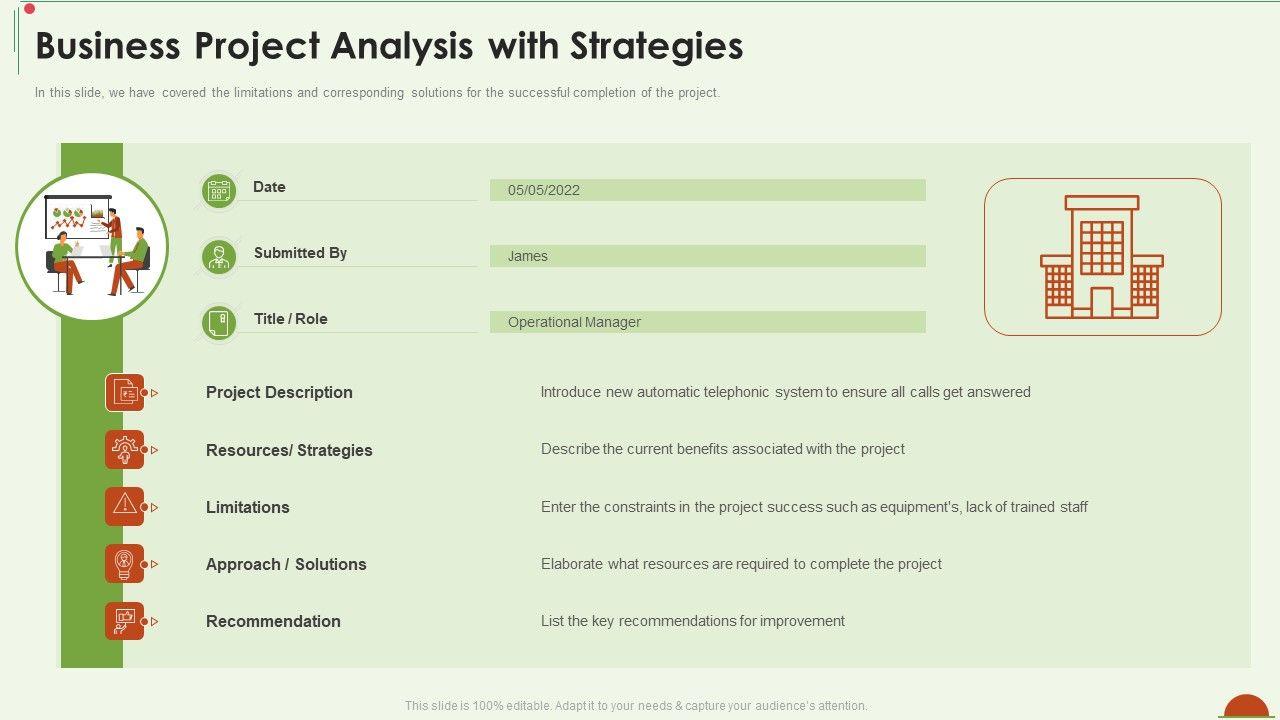Select the Date field showing 05/05/2022
Image resolution: width=1280 pixels, height=720 pixels.
click(707, 190)
